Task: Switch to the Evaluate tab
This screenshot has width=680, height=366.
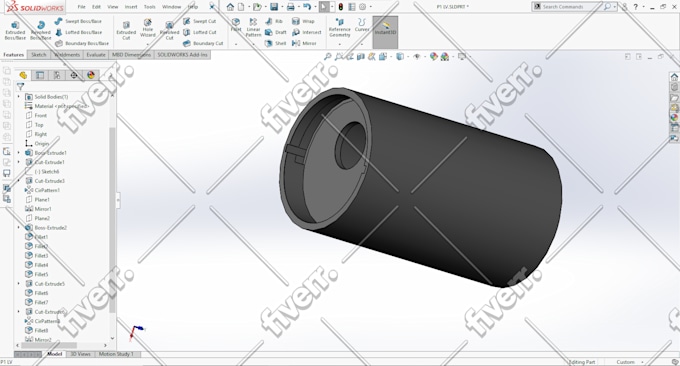Action: [x=96, y=55]
